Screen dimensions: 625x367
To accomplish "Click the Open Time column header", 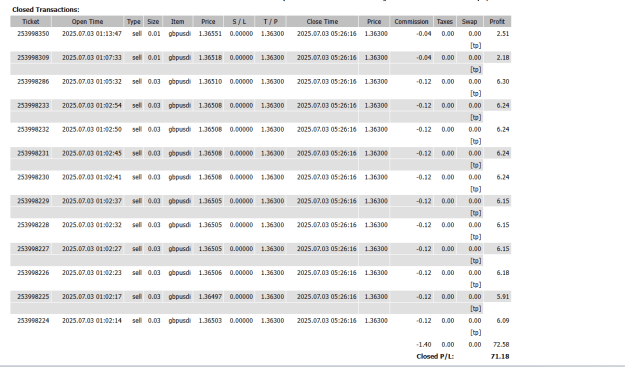I will coord(87,22).
